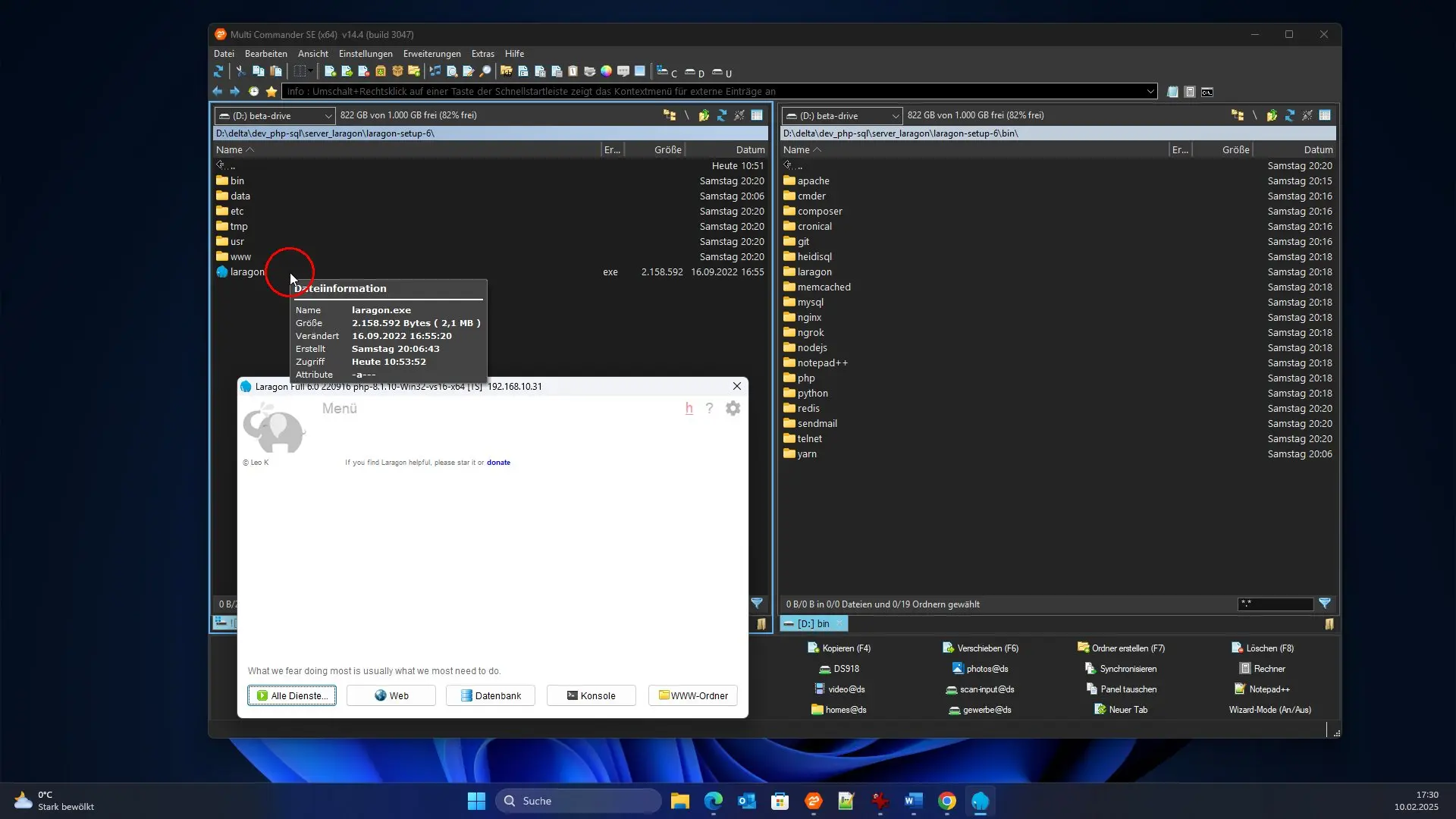Click the music note audio tools icon

(x=435, y=71)
